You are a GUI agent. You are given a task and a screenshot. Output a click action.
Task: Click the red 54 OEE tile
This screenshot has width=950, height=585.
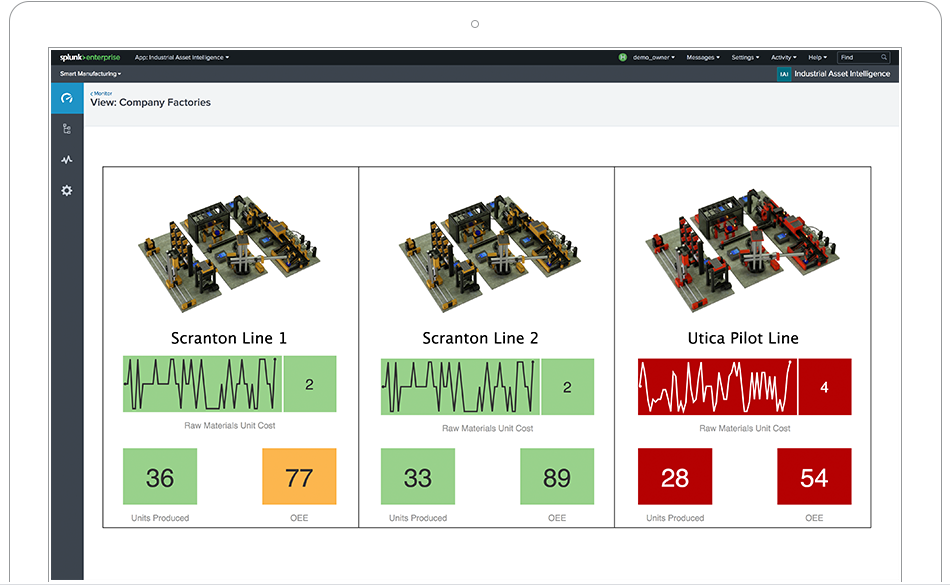click(814, 477)
